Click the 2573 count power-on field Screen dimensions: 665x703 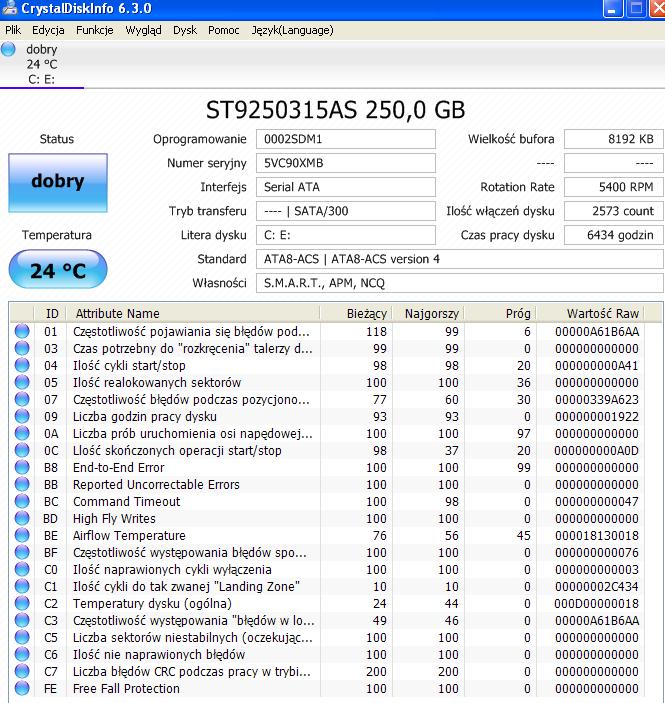(x=613, y=211)
